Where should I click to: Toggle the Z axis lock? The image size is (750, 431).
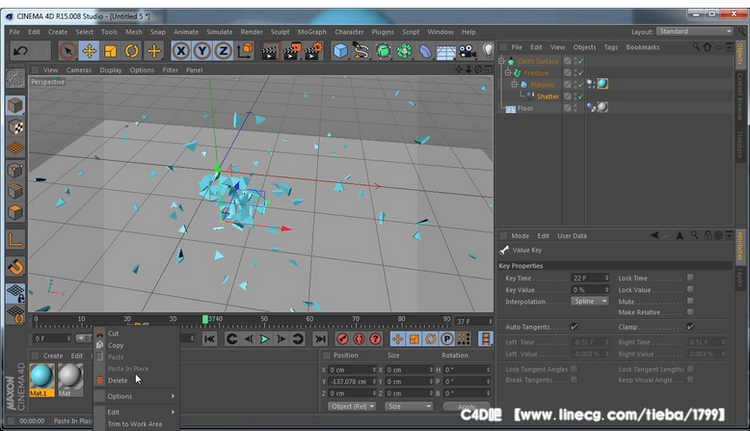coord(223,51)
